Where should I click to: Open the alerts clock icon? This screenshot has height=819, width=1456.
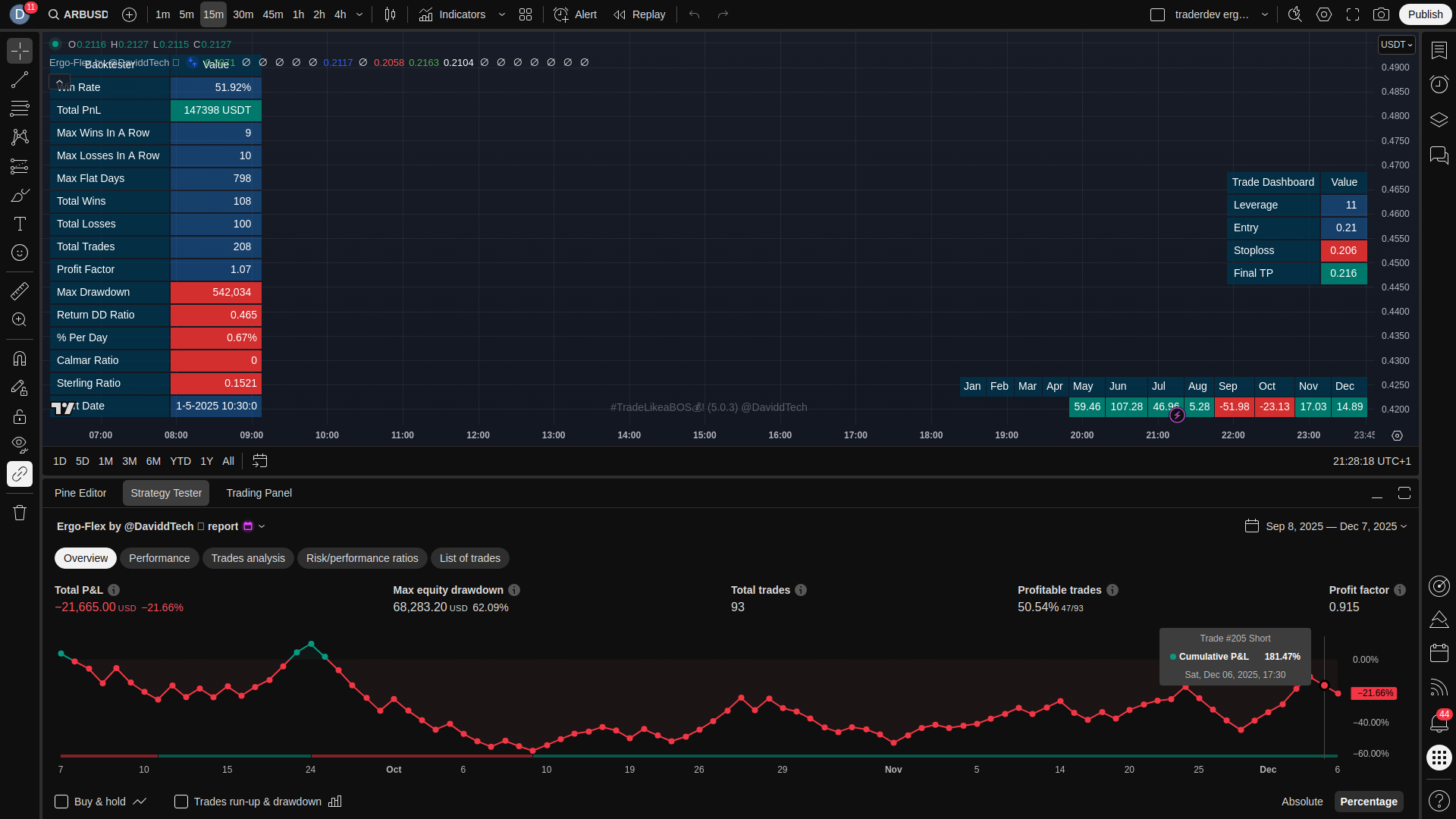tap(1439, 84)
